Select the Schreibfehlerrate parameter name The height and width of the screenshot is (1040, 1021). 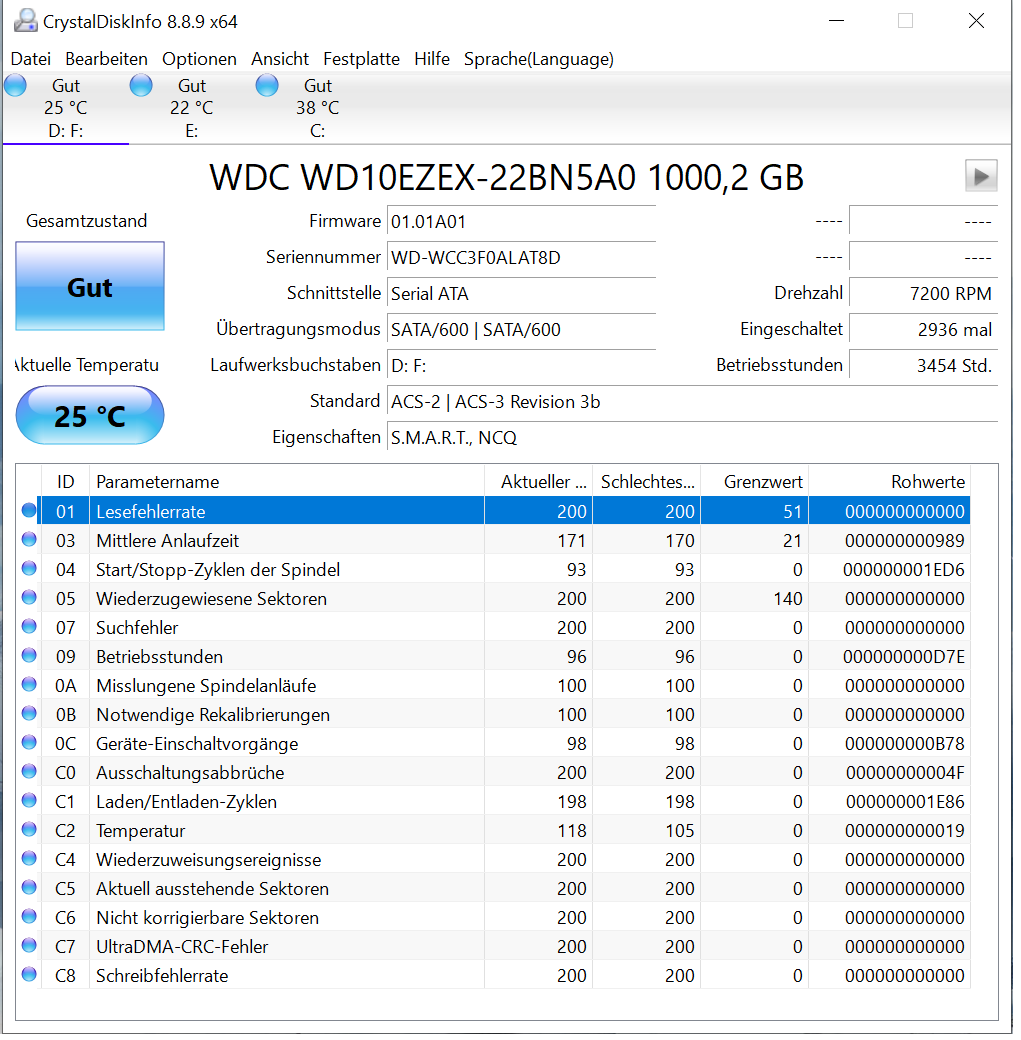pos(162,976)
